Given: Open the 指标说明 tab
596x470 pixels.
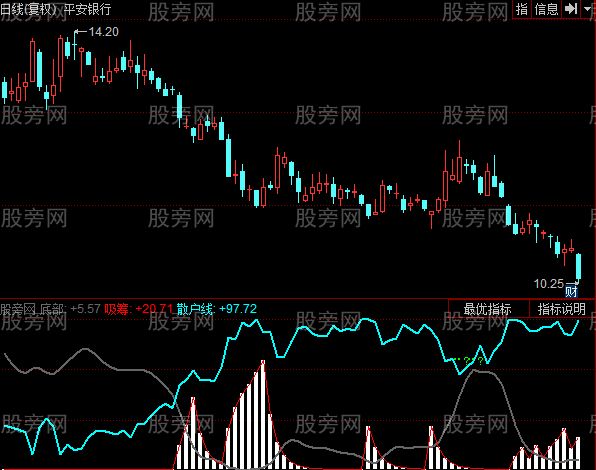Looking at the screenshot, I should click(562, 309).
